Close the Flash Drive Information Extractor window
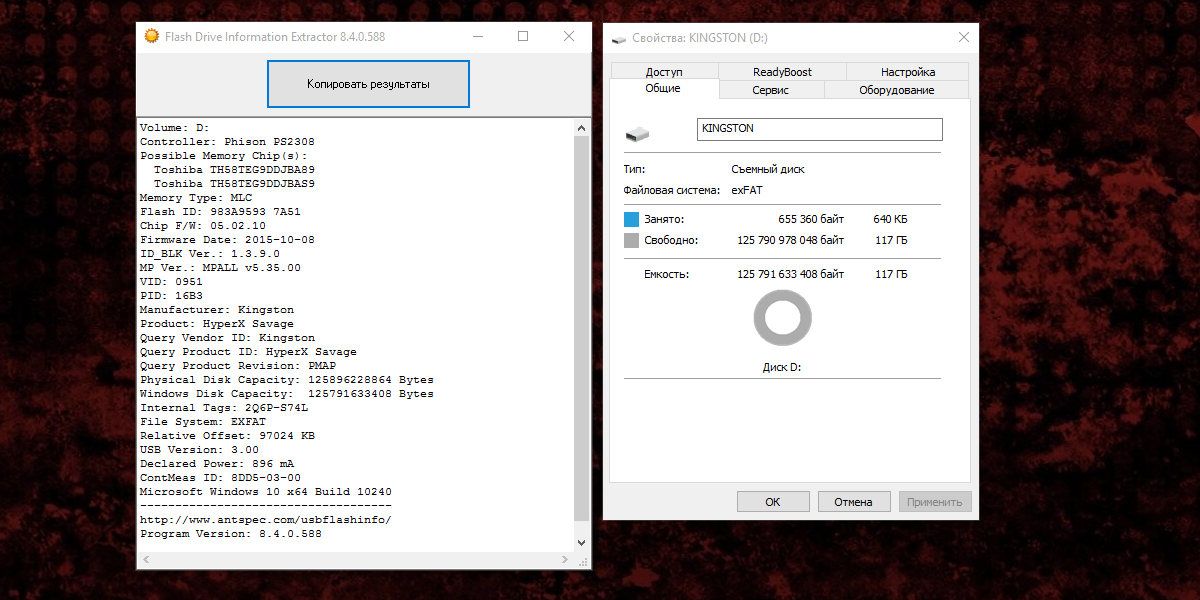 [x=568, y=36]
